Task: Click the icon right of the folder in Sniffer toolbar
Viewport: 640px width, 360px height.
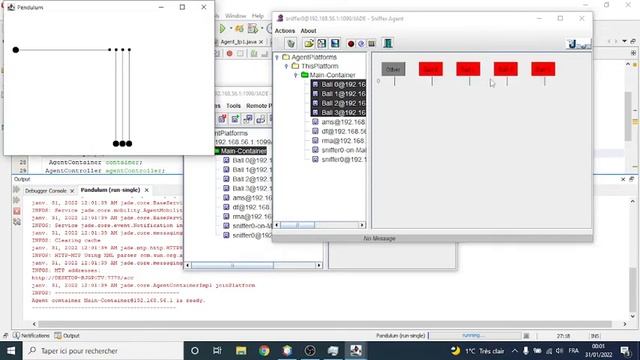Action: [322, 43]
